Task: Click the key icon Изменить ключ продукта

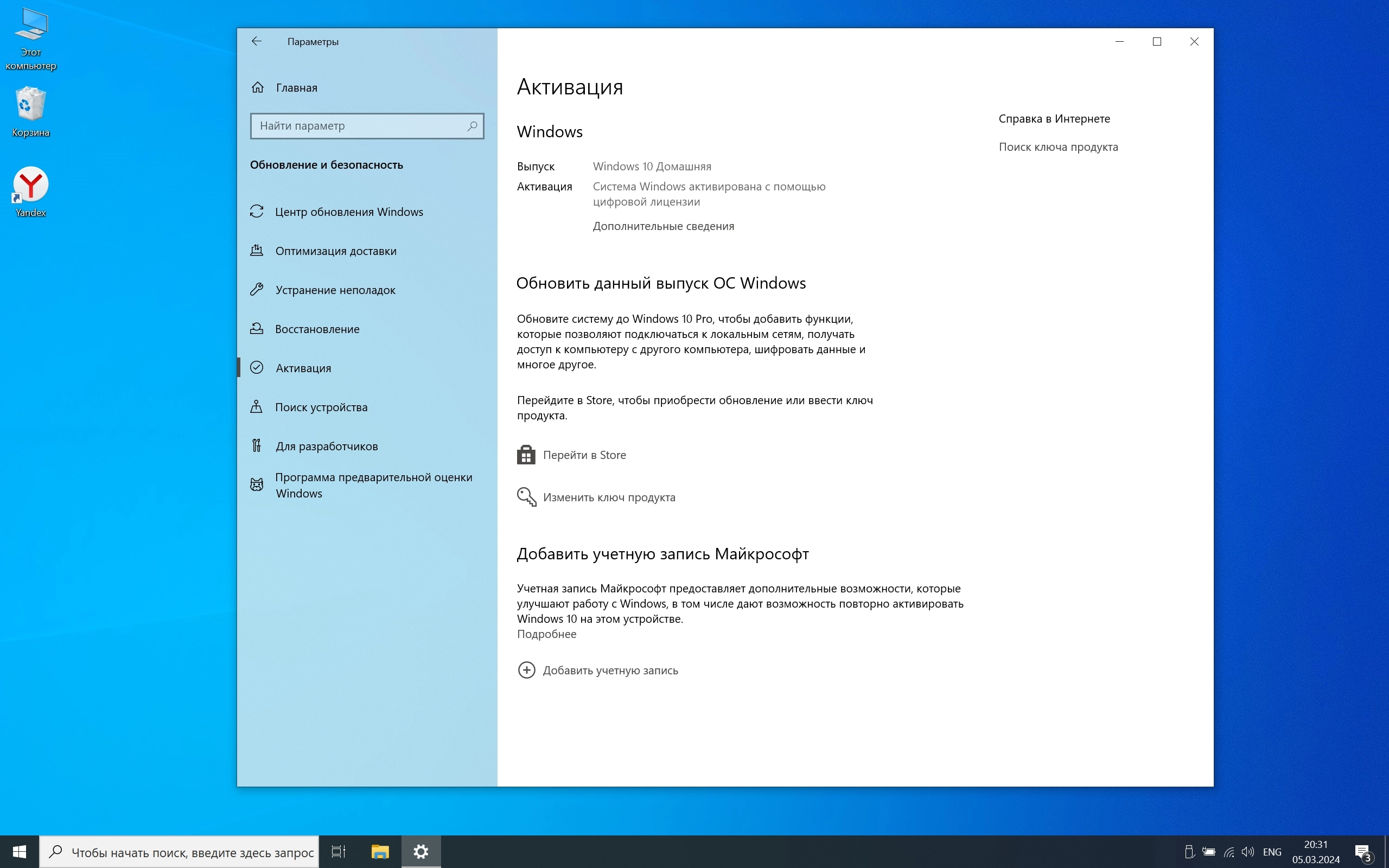Action: coord(526,497)
